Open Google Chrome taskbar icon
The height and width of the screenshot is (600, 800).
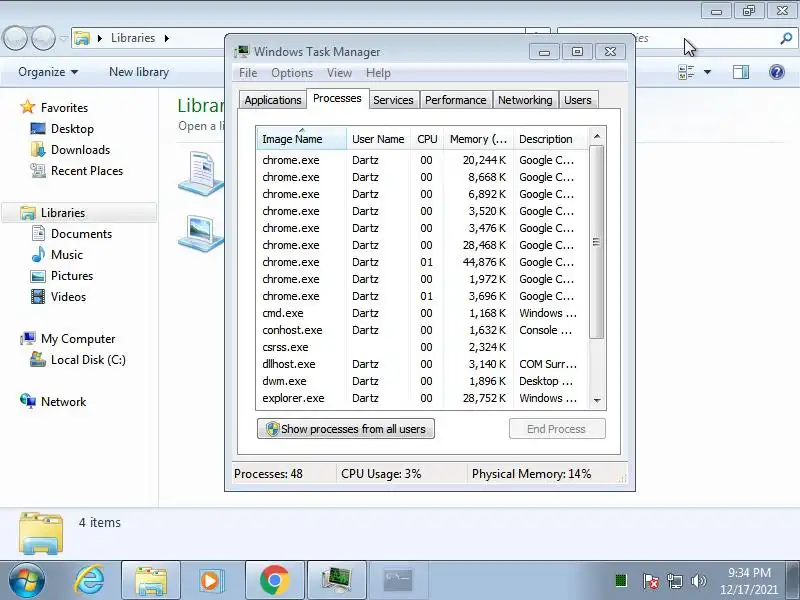[274, 580]
